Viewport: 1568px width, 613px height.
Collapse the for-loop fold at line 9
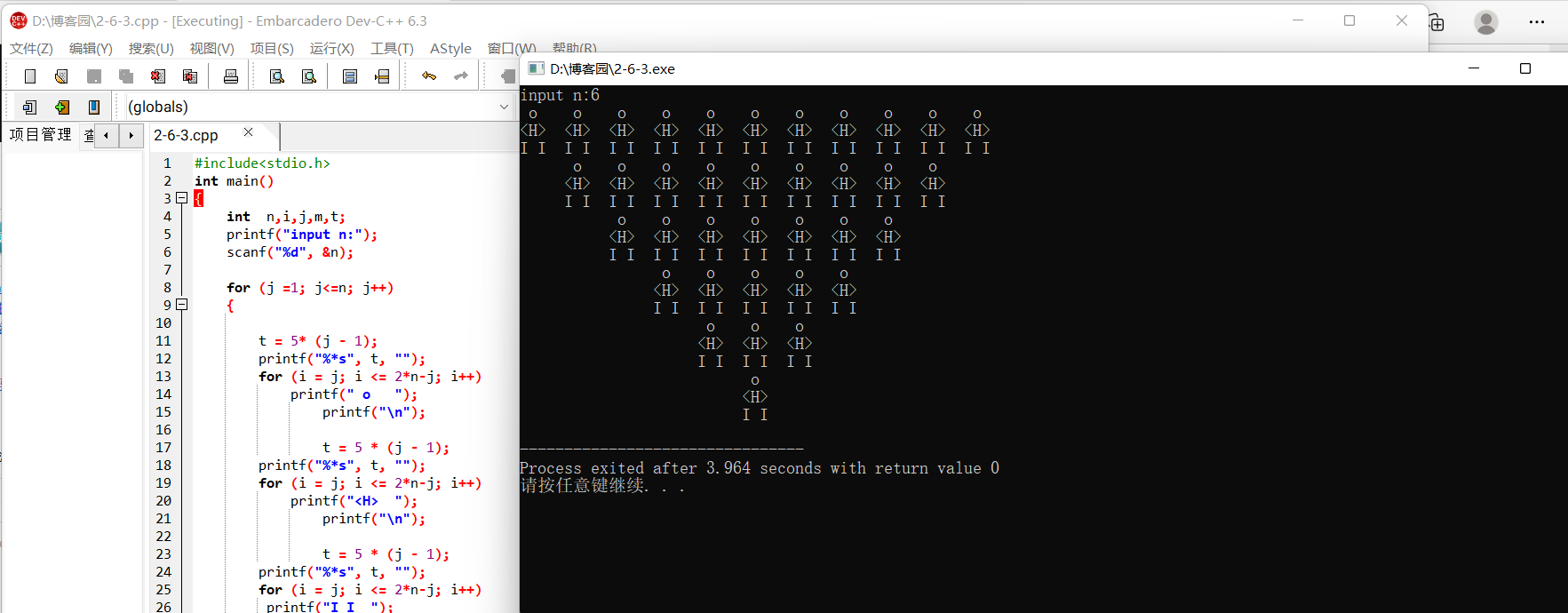tap(182, 305)
